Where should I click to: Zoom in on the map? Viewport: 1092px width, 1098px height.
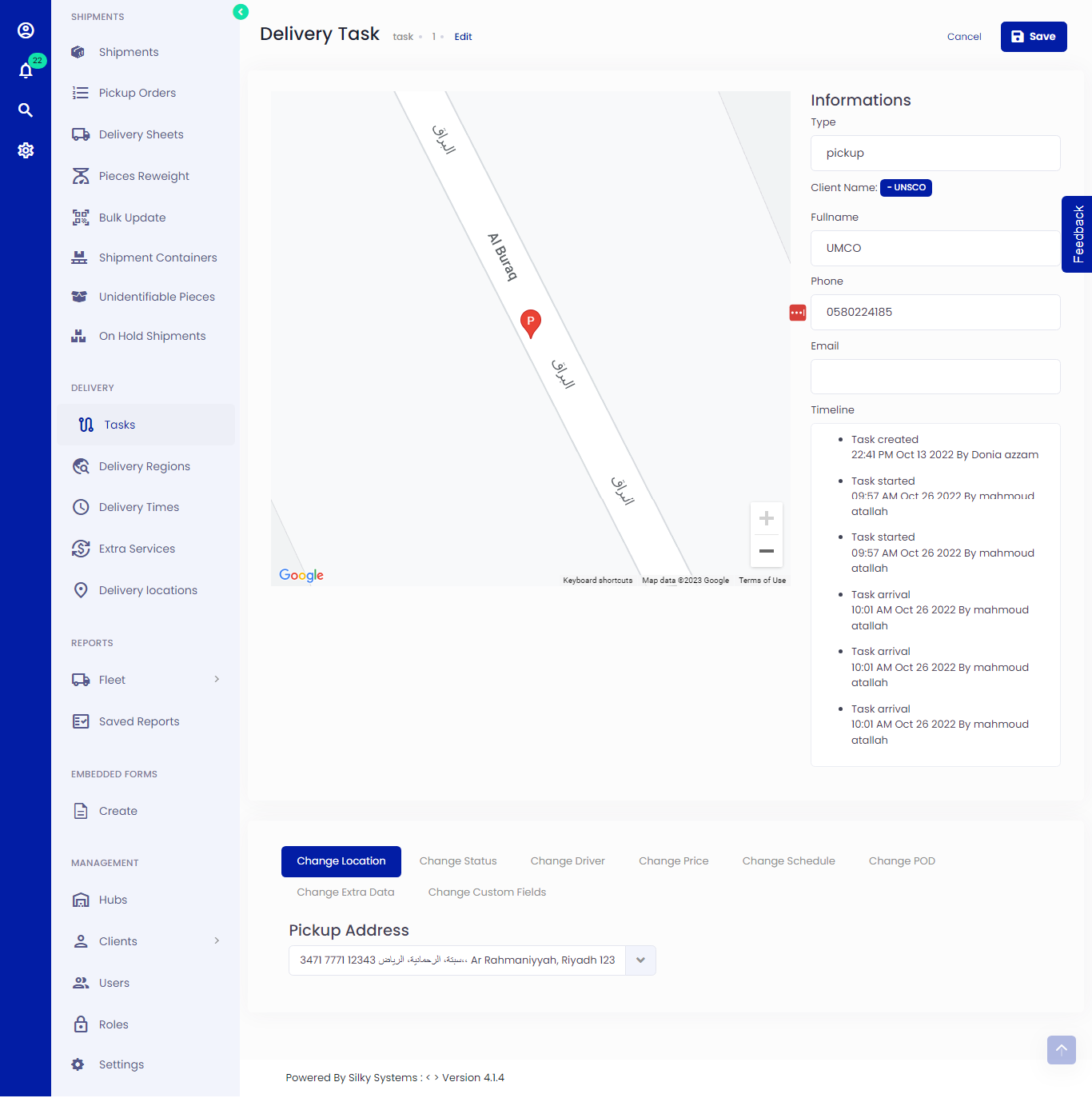pos(766,518)
